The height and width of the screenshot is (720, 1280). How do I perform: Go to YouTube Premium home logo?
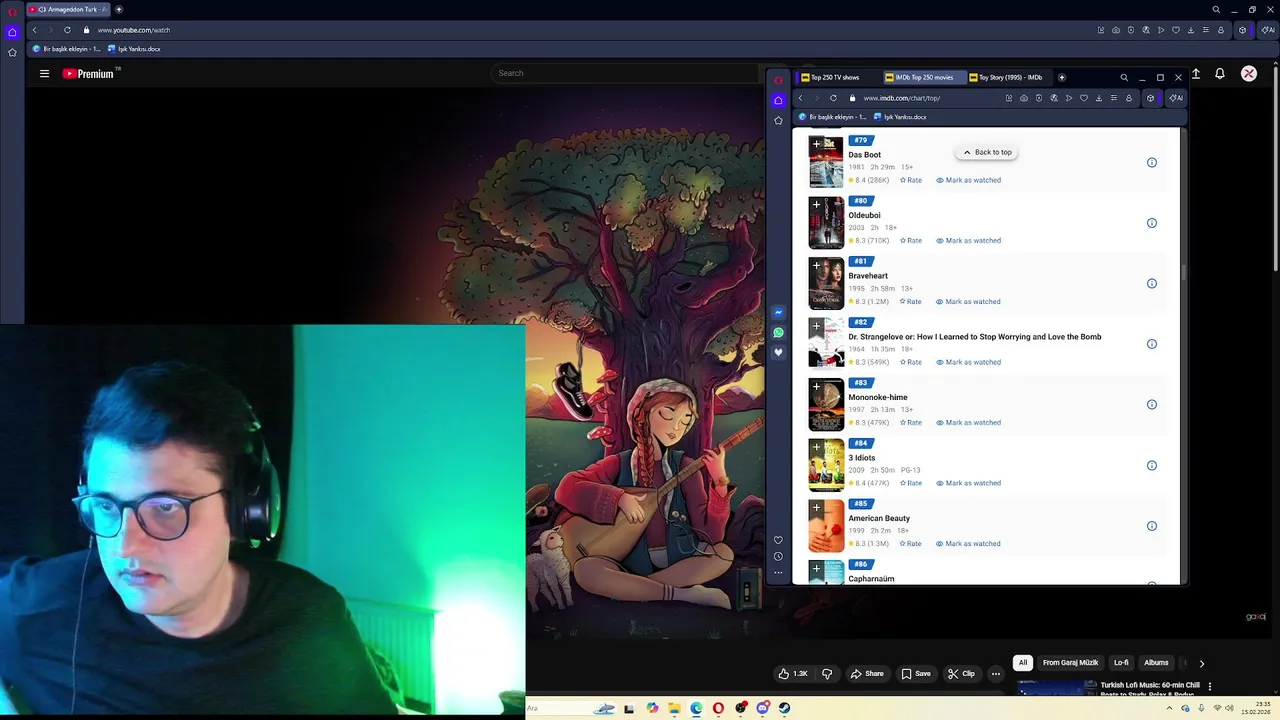click(x=90, y=73)
